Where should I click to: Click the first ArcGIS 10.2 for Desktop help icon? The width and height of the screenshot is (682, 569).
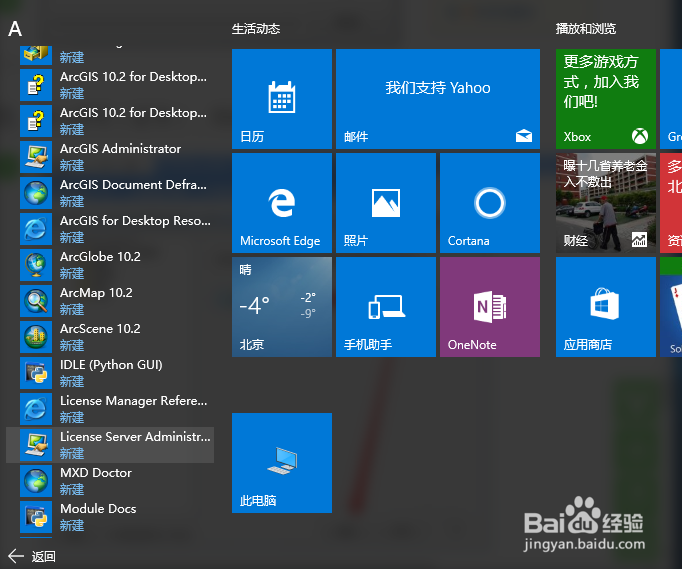click(36, 85)
